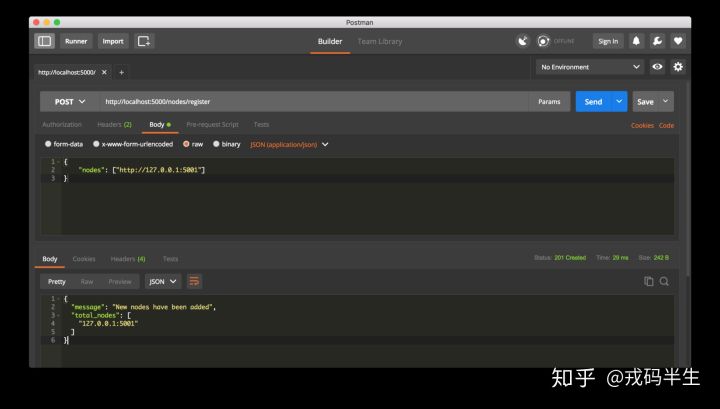Open notifications bell icon
720x409 pixels.
(x=636, y=41)
